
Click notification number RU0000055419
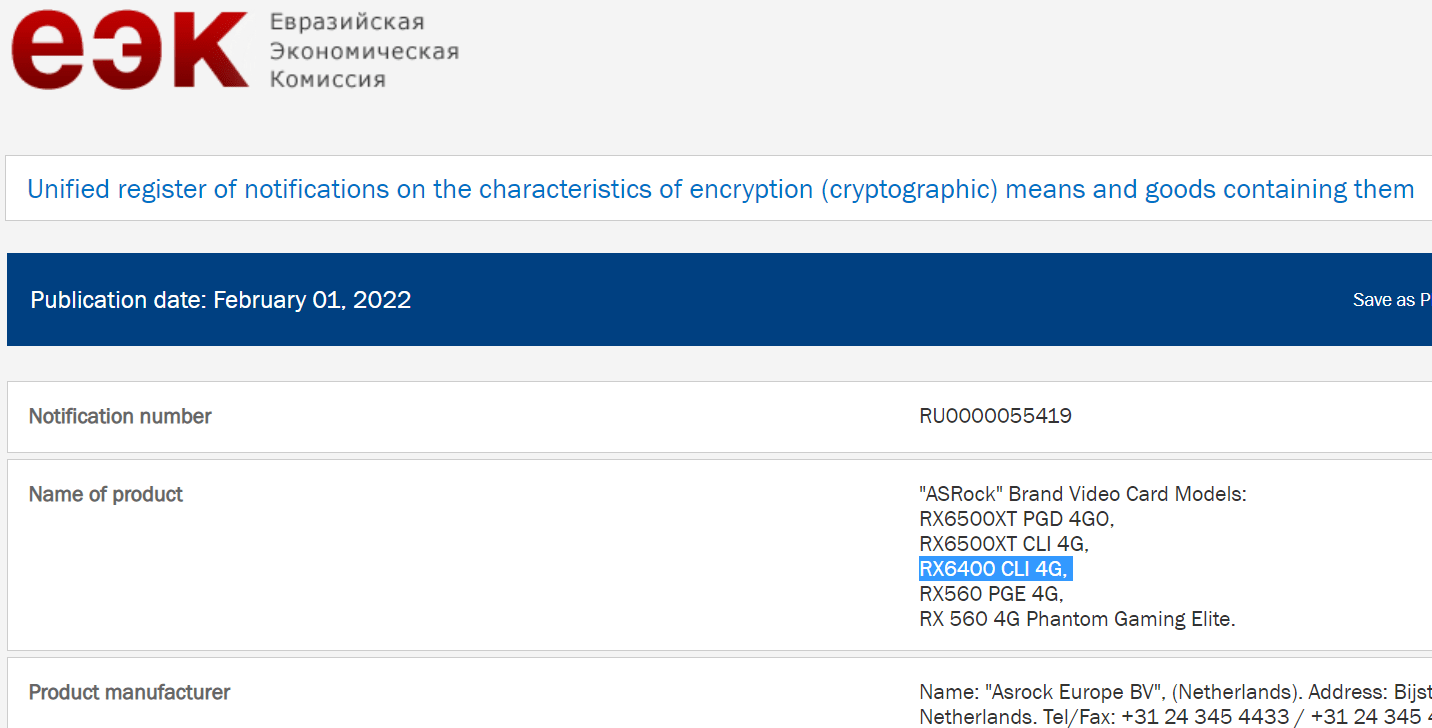pos(995,416)
